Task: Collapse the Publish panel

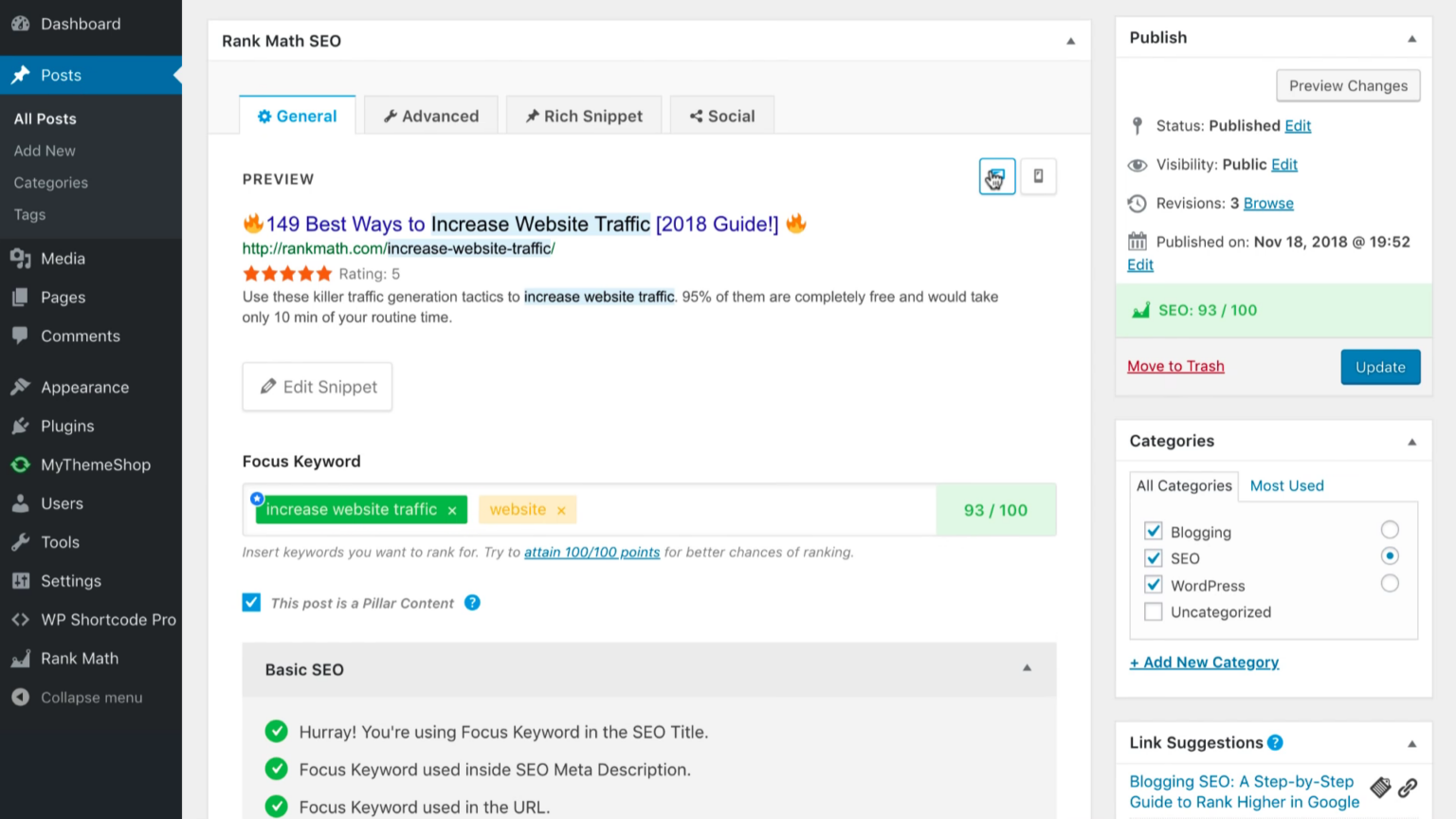Action: point(1411,37)
